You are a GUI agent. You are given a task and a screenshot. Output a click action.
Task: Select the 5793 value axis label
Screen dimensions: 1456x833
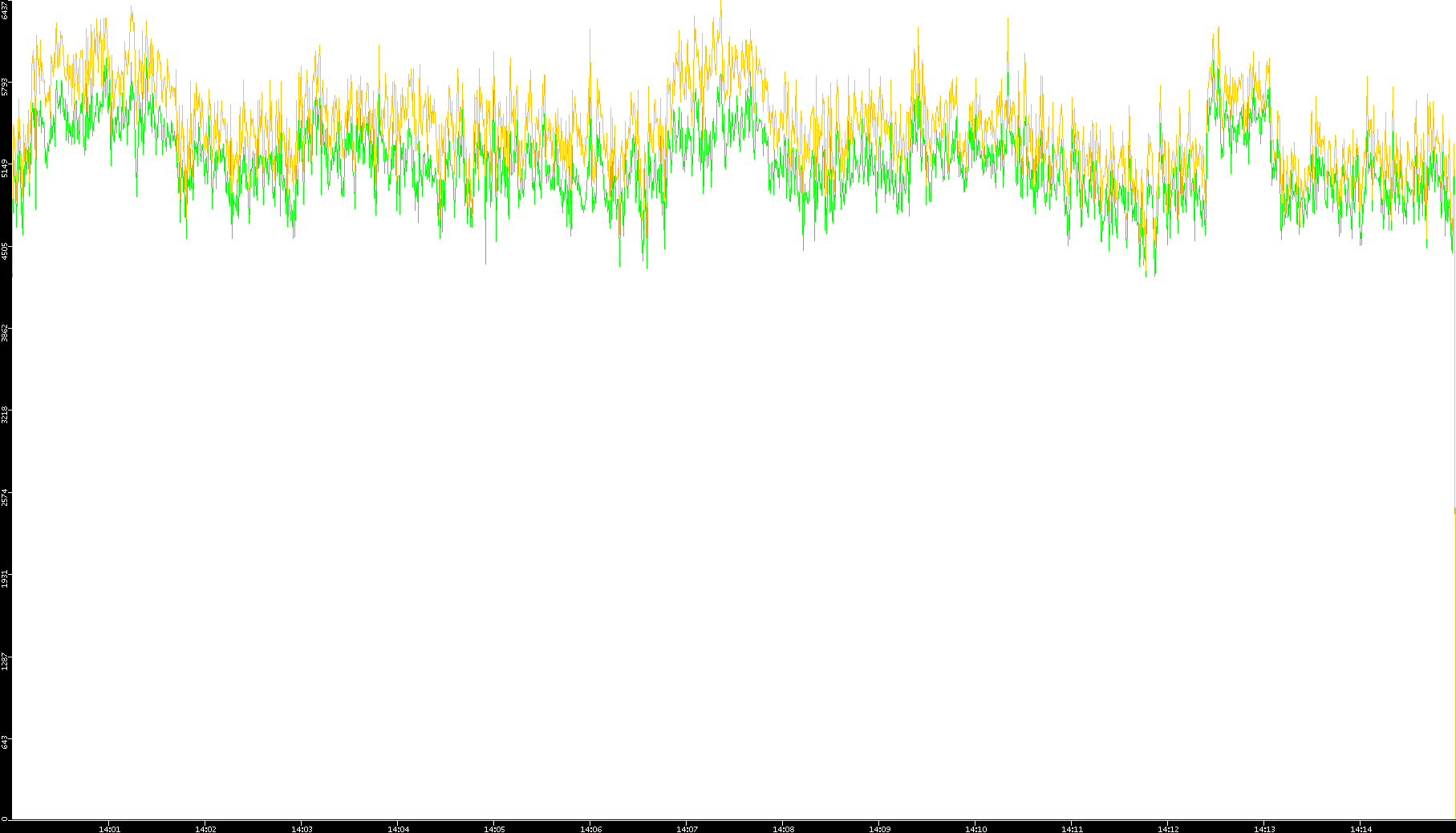[x=5, y=87]
